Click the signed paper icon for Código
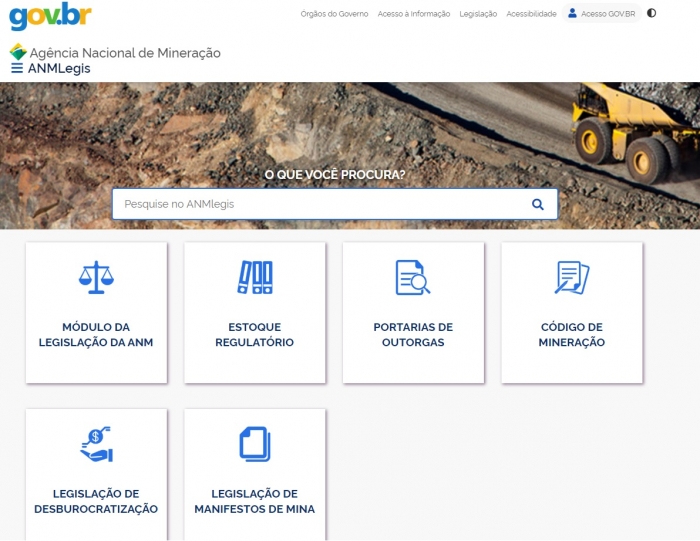This screenshot has width=700, height=541. (572, 278)
